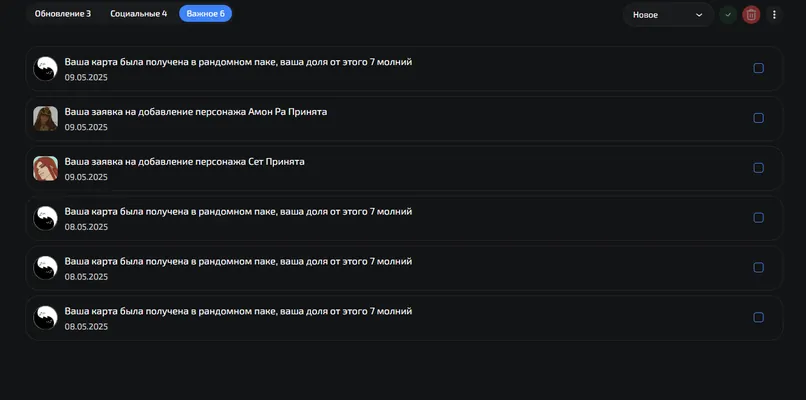Viewport: 806px width, 400px height.
Task: Select the Важное 6 tab
Action: coord(206,14)
